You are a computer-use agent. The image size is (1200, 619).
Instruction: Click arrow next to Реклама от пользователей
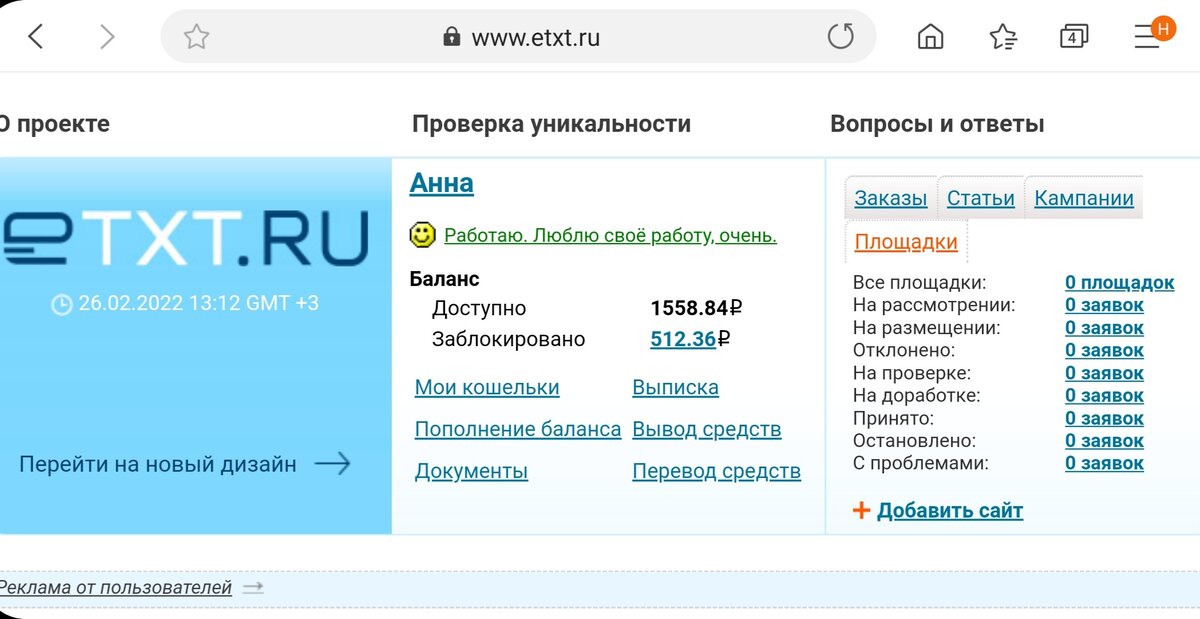tap(253, 588)
